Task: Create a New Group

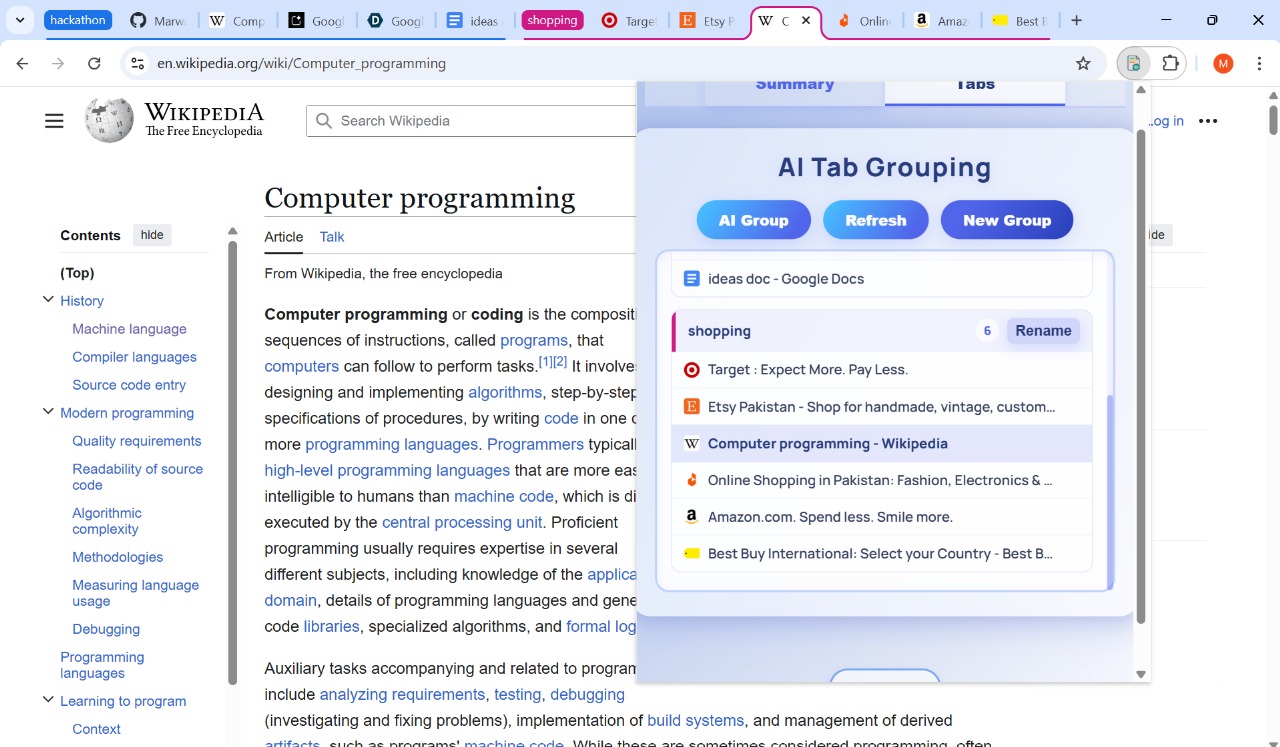Action: (1007, 220)
